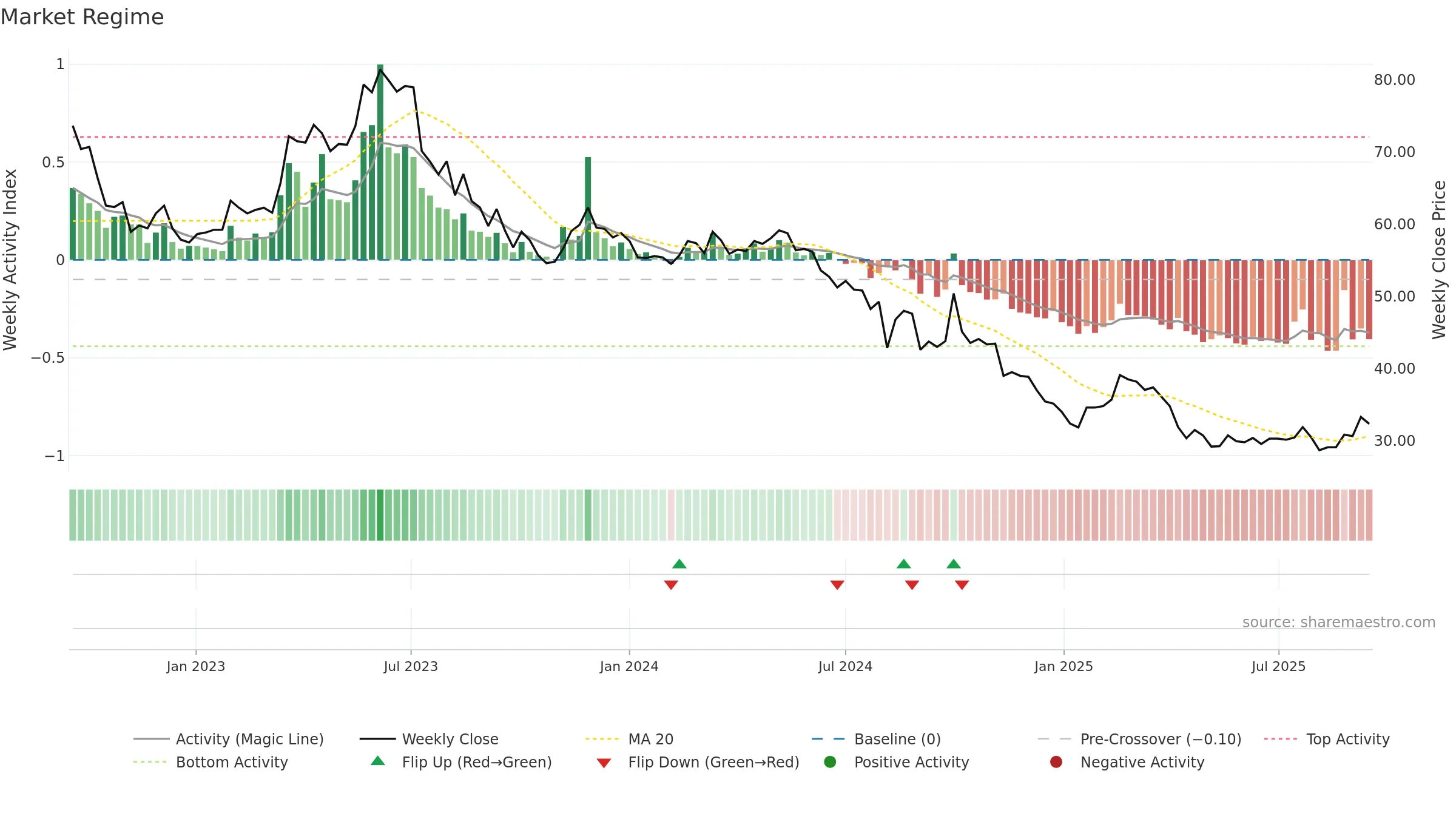The width and height of the screenshot is (1456, 819).
Task: Toggle Flip Down (Green→Red) legend entry
Action: click(x=698, y=762)
